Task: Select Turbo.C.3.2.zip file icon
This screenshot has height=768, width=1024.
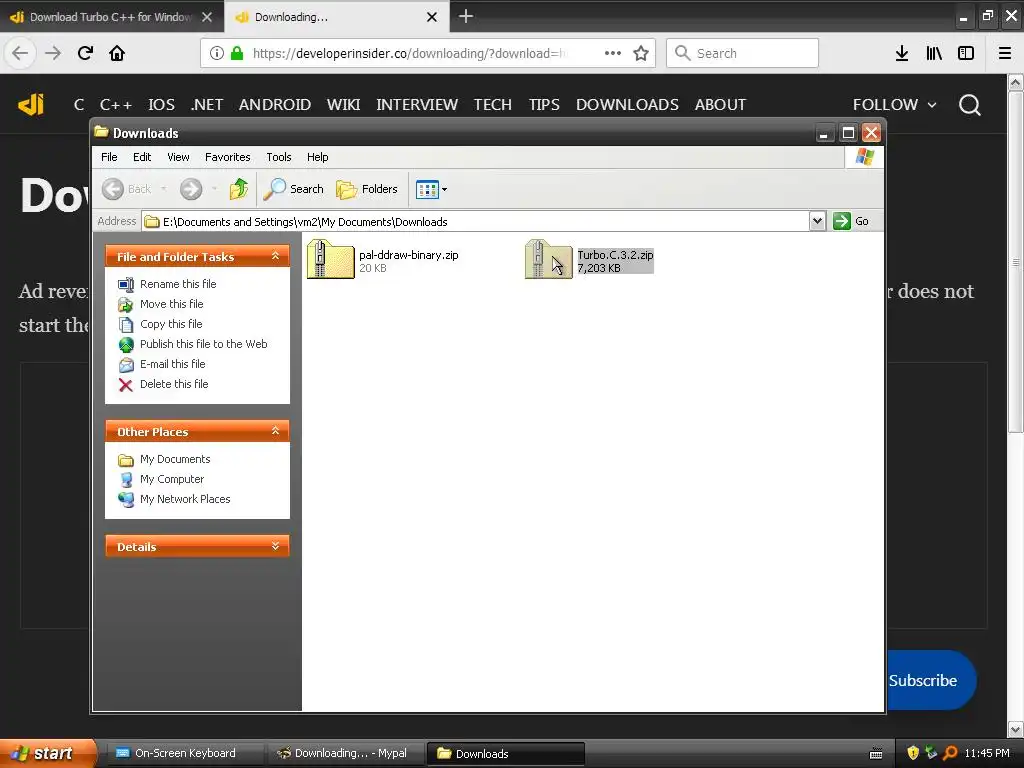Action: (x=549, y=260)
